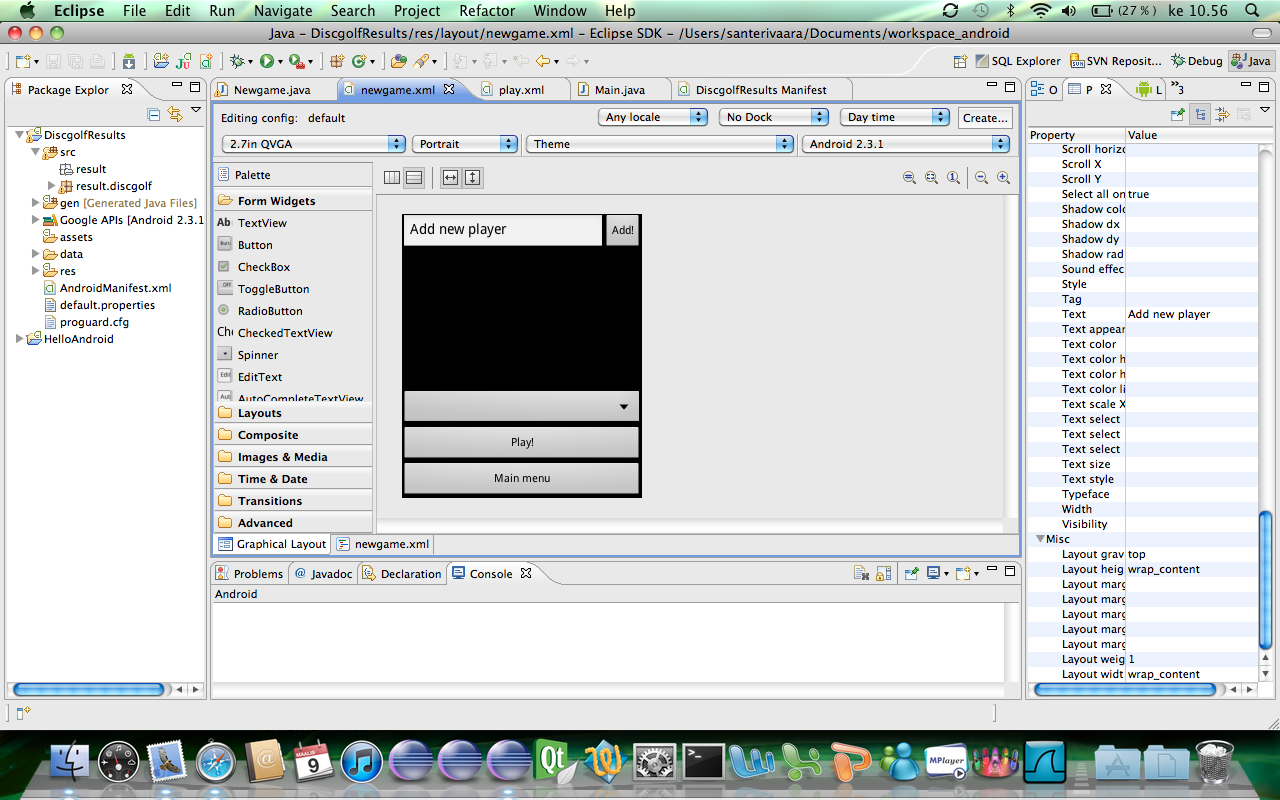Screen dimensions: 1280x800
Task: Collapse the DiscgolfResults project tree
Action: pos(20,135)
